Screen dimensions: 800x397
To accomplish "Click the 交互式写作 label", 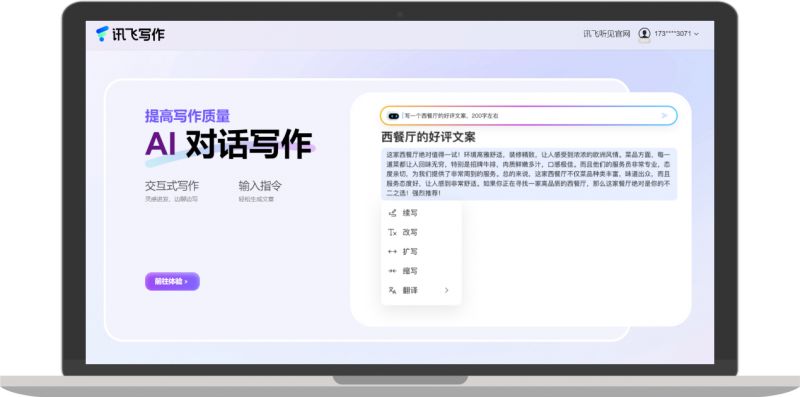I will pyautogui.click(x=172, y=186).
